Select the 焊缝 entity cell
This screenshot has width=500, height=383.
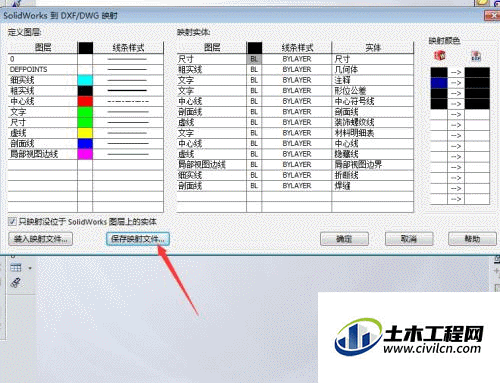373,186
